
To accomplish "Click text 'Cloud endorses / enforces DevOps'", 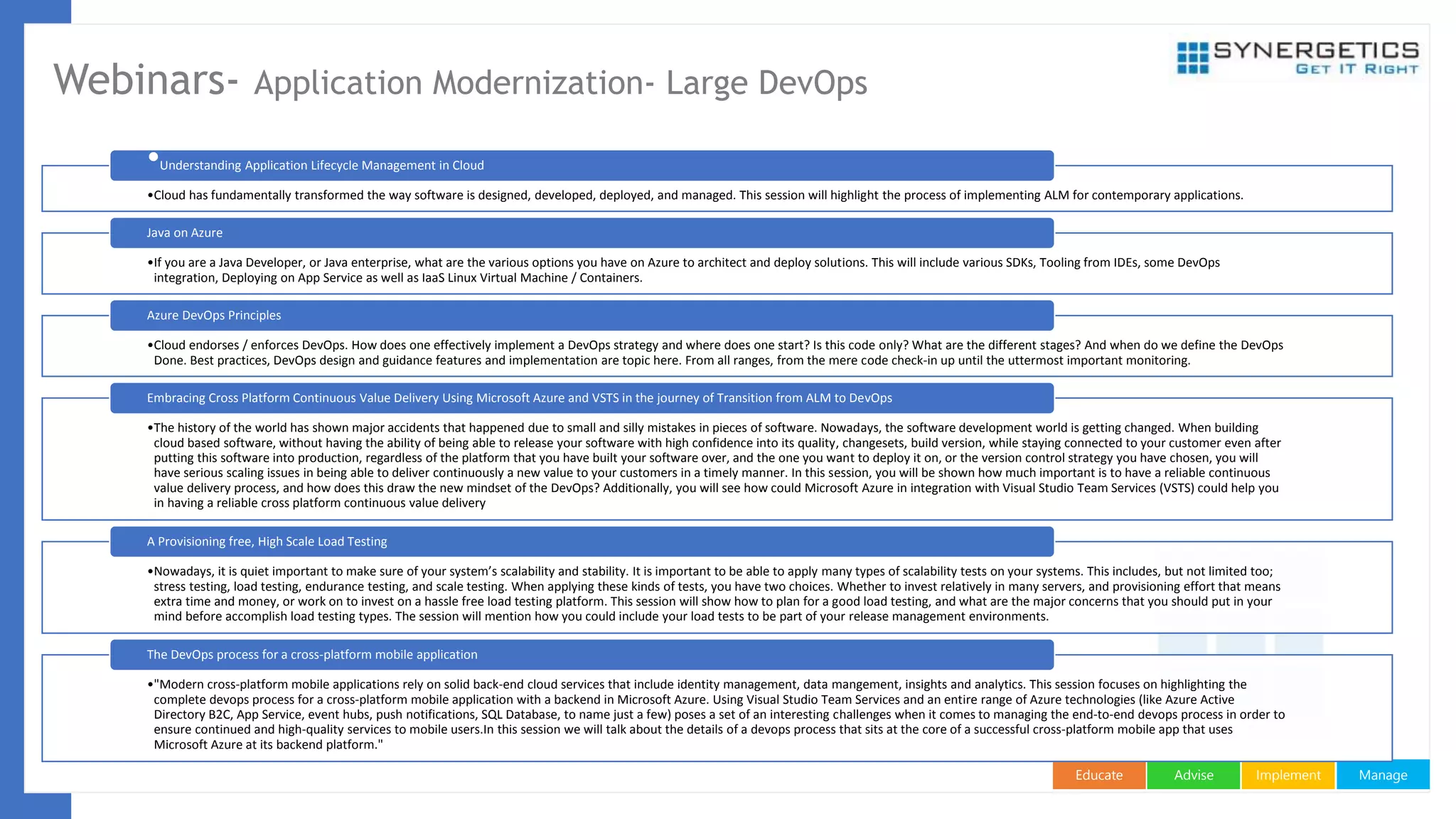I will point(250,345).
